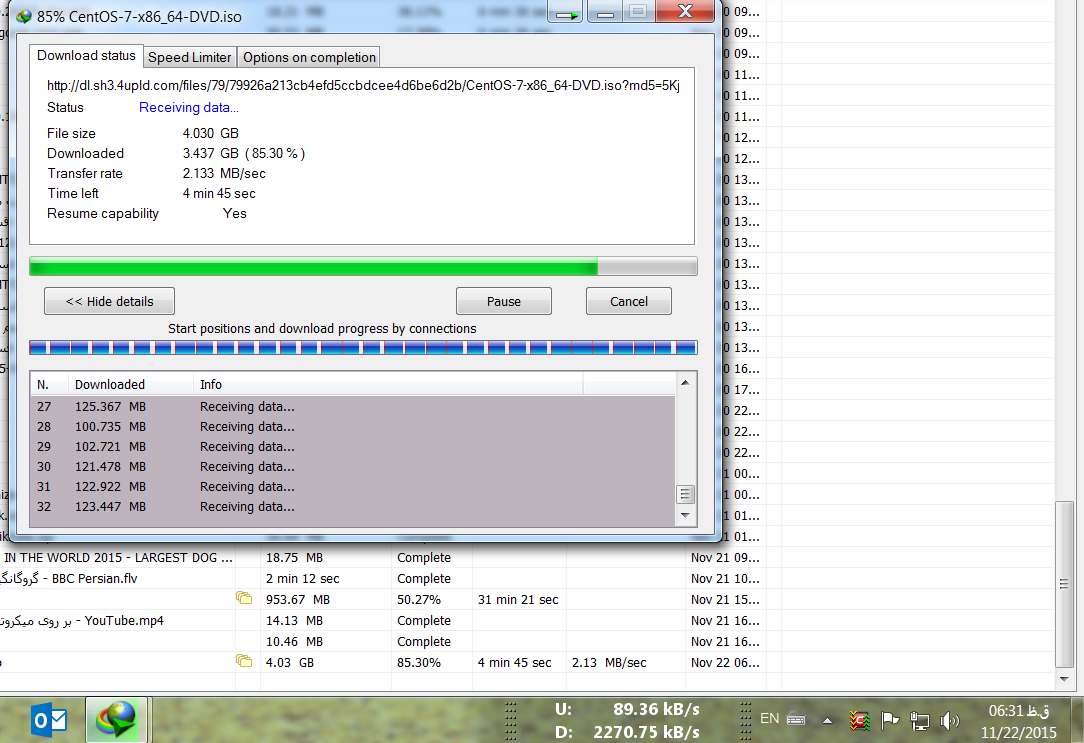Image resolution: width=1084 pixels, height=743 pixels.
Task: Select connection row 31 with 122.922 MB
Action: (353, 487)
